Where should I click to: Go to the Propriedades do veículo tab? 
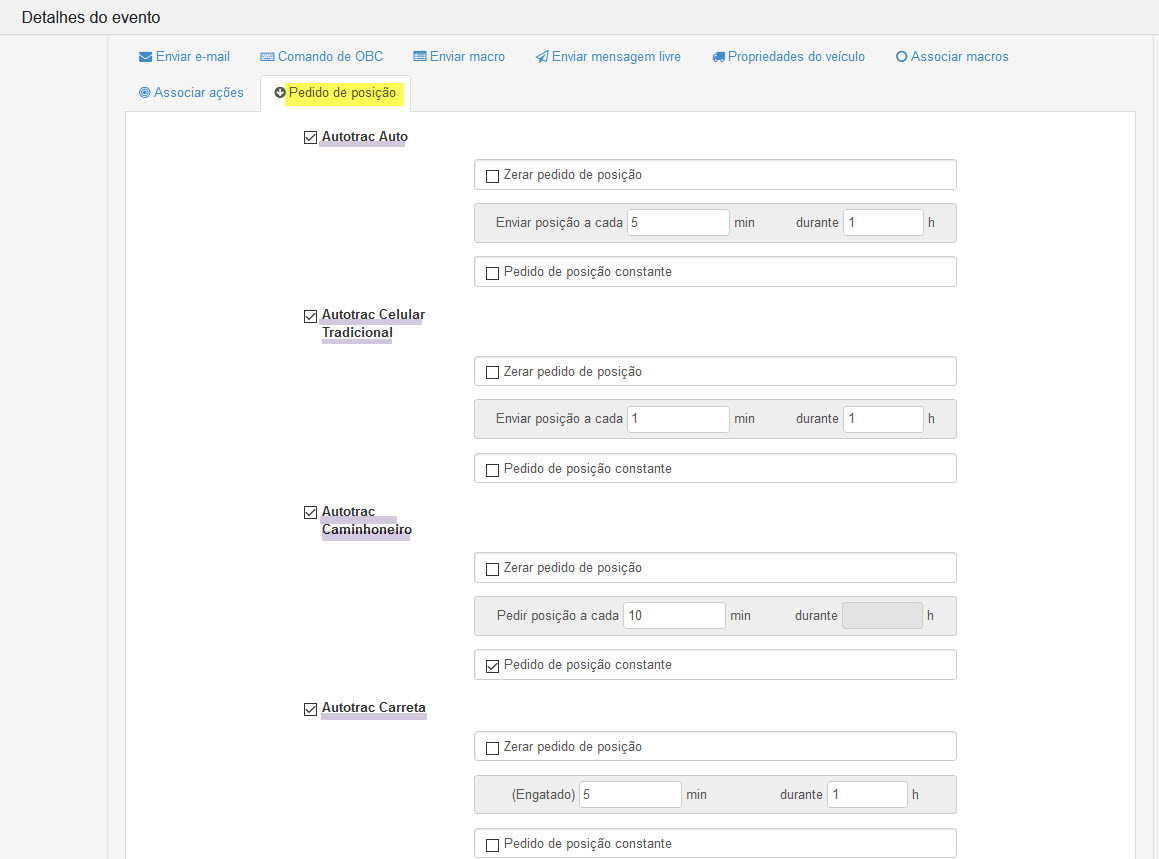[788, 57]
